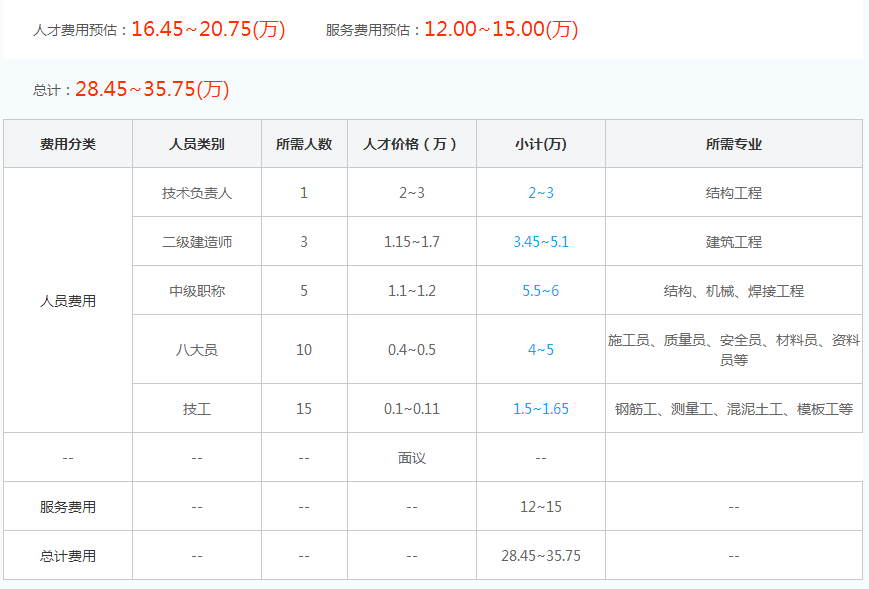The height and width of the screenshot is (589, 869).
Task: Click the 所需人数 column header
Action: [304, 144]
